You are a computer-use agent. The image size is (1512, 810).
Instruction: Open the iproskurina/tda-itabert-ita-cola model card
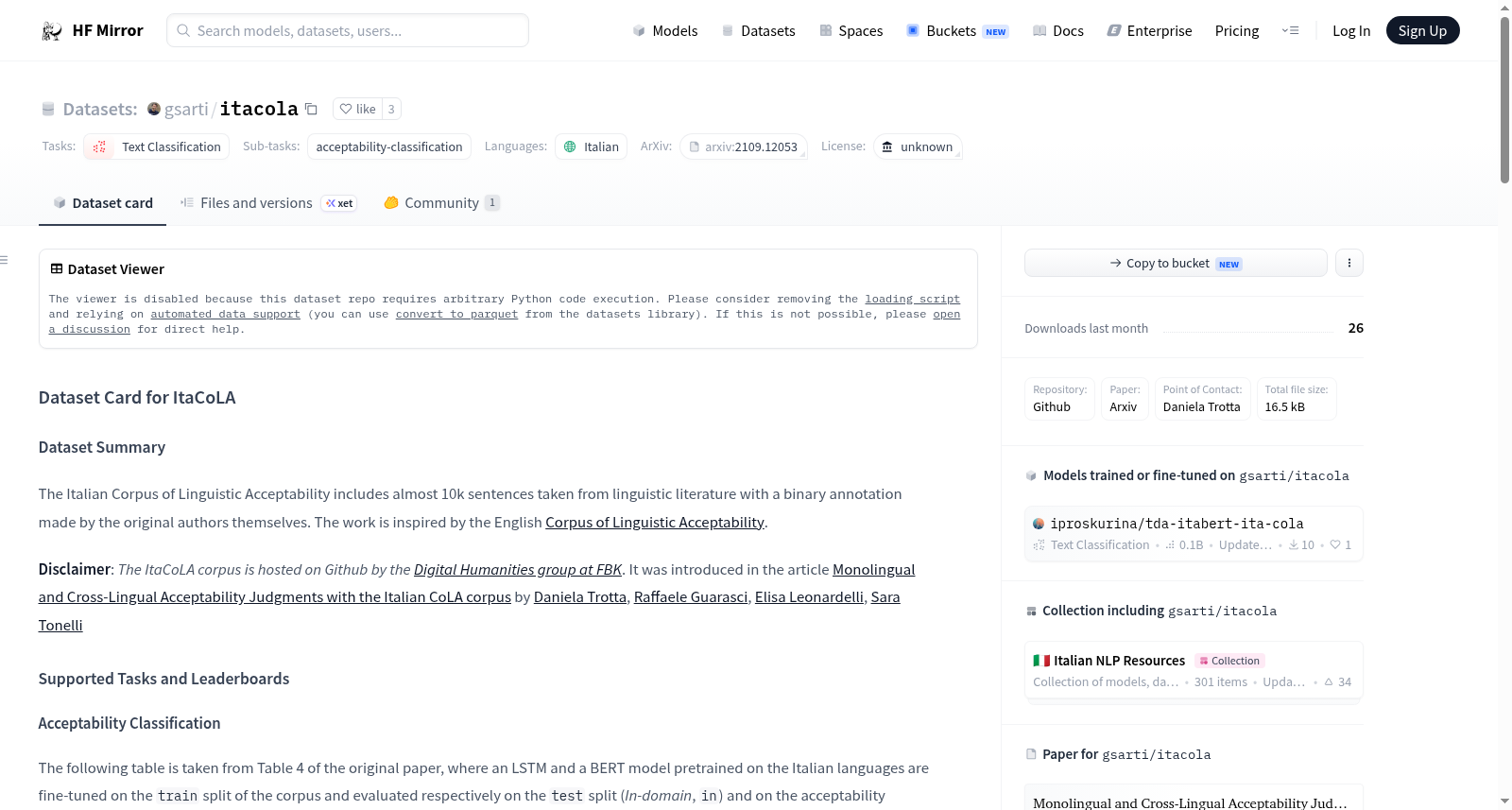tap(1194, 534)
